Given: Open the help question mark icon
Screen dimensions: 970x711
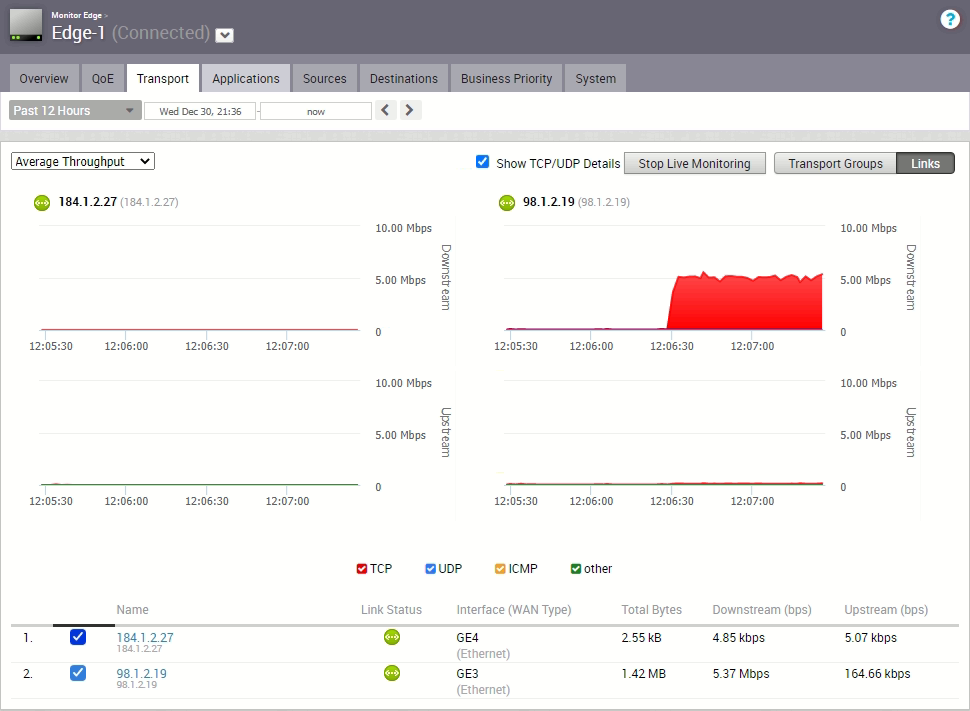Looking at the screenshot, I should [x=950, y=19].
